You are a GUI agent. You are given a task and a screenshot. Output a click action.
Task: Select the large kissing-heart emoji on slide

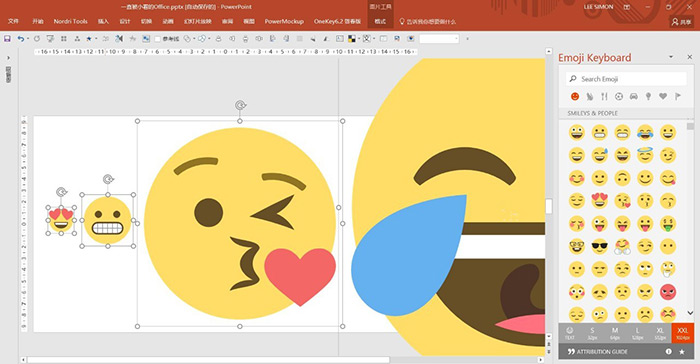[x=240, y=223]
